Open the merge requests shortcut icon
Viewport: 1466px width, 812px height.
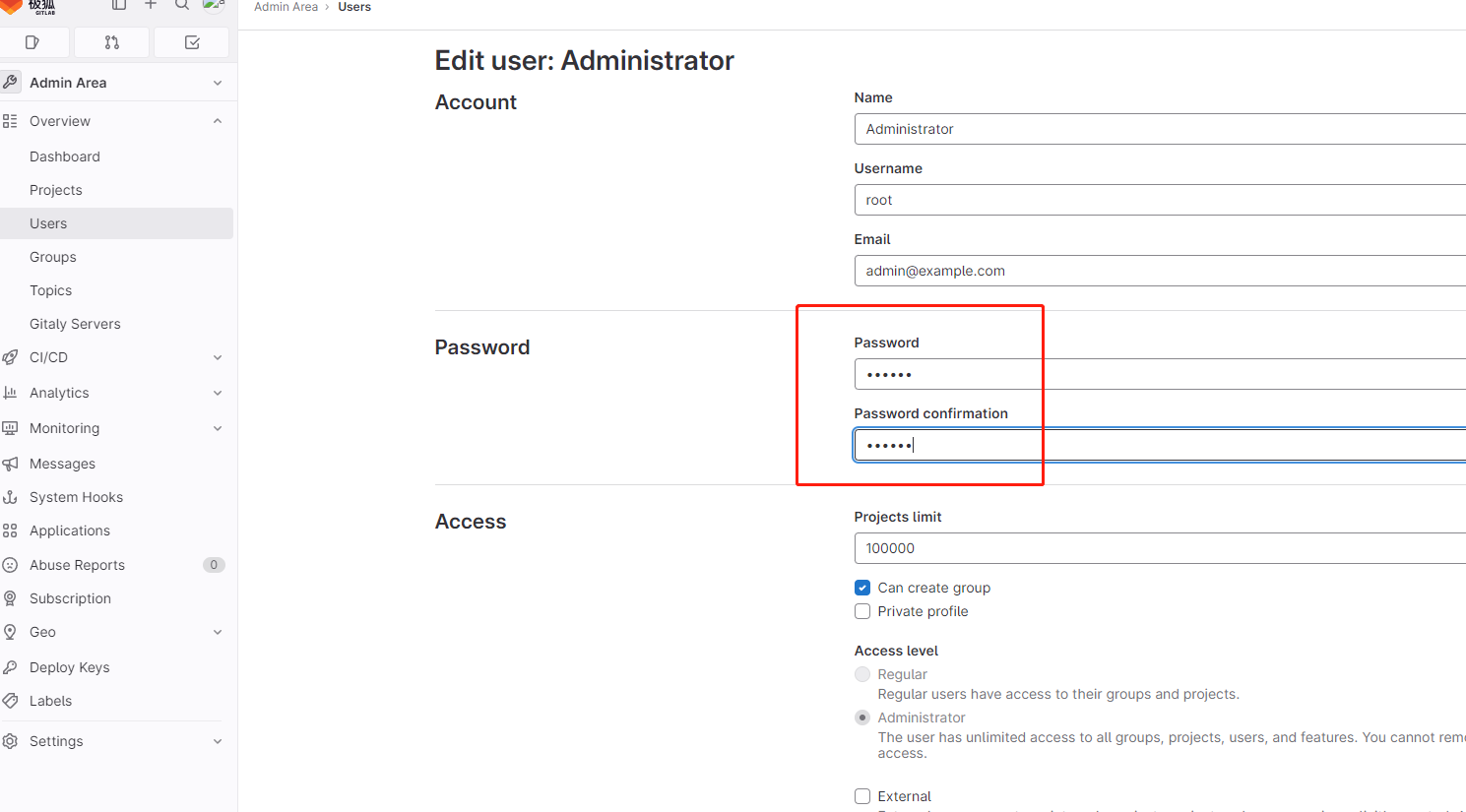(x=112, y=42)
